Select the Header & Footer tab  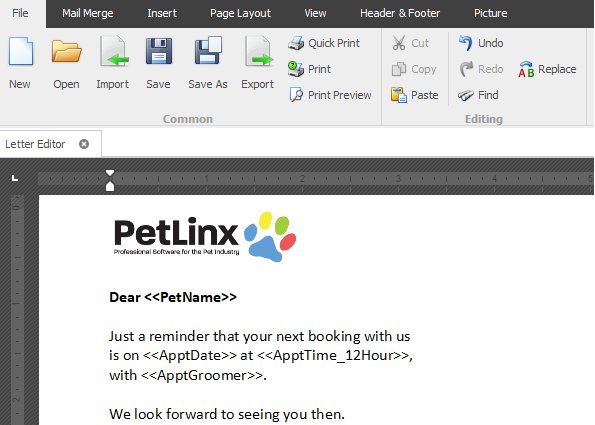[400, 13]
